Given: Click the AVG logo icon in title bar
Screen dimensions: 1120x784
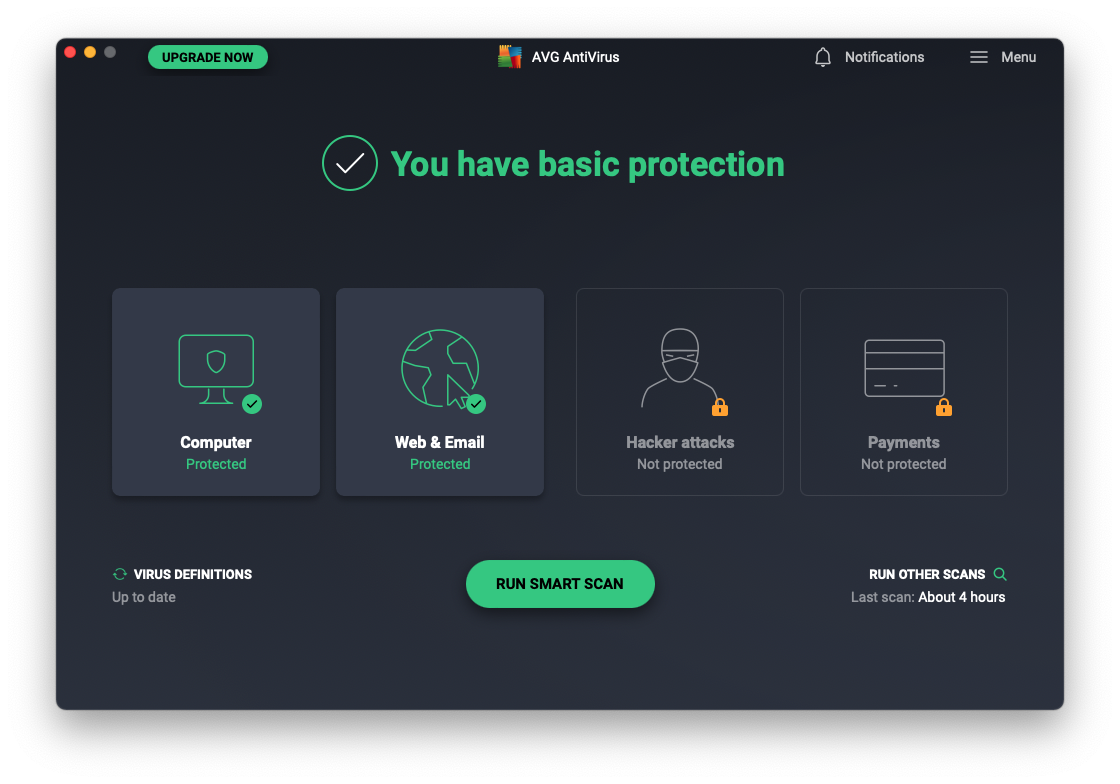Looking at the screenshot, I should pyautogui.click(x=510, y=57).
